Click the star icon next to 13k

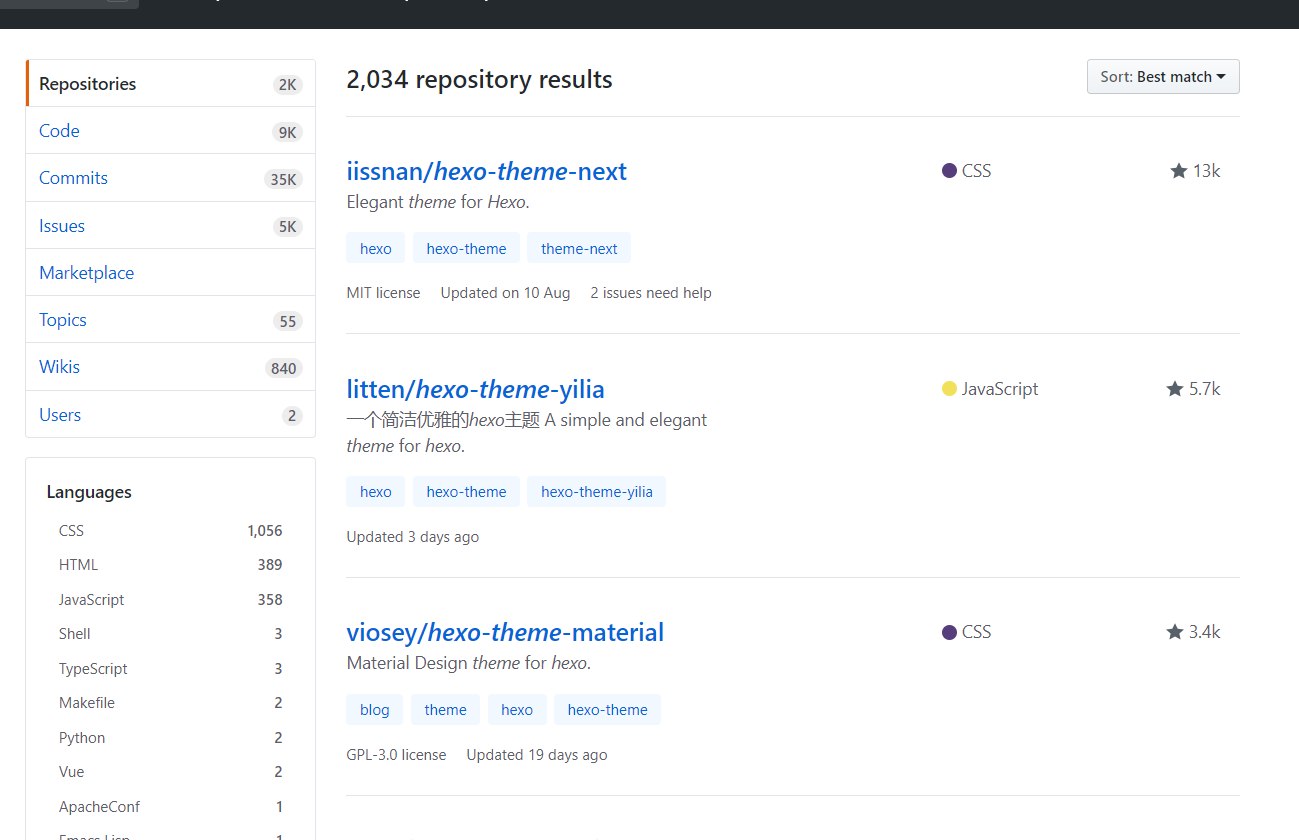coord(1179,171)
